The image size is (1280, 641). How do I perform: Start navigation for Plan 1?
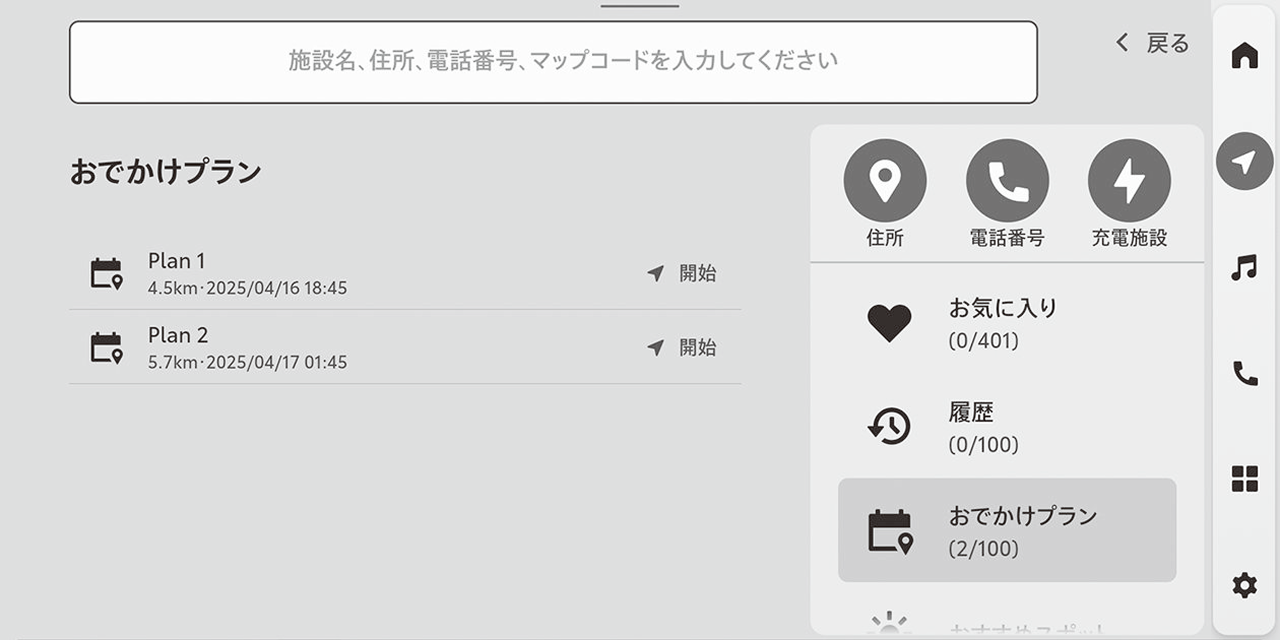click(x=682, y=273)
